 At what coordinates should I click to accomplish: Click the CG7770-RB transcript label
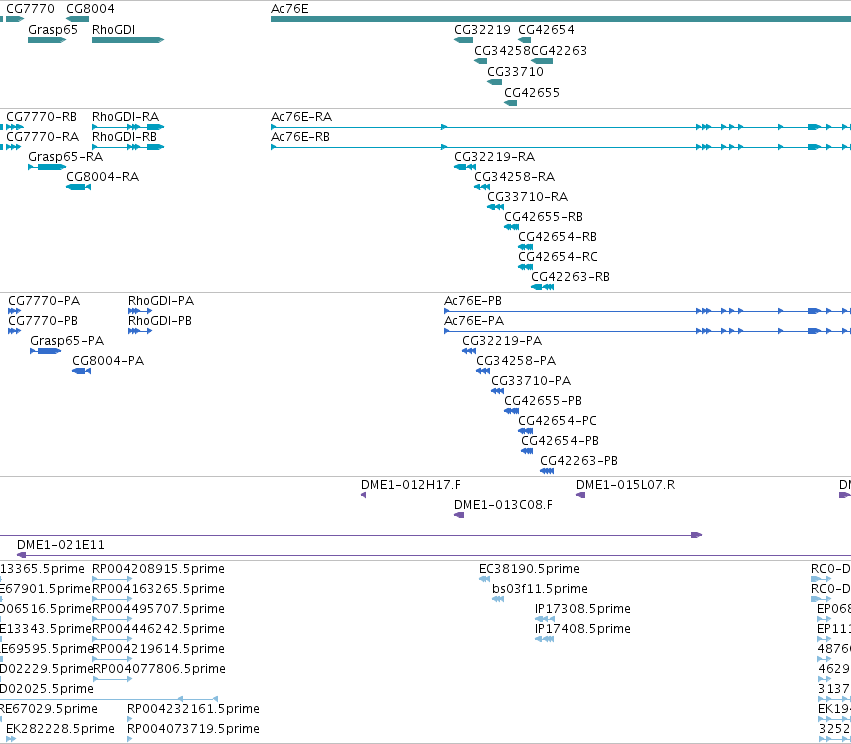click(x=41, y=117)
